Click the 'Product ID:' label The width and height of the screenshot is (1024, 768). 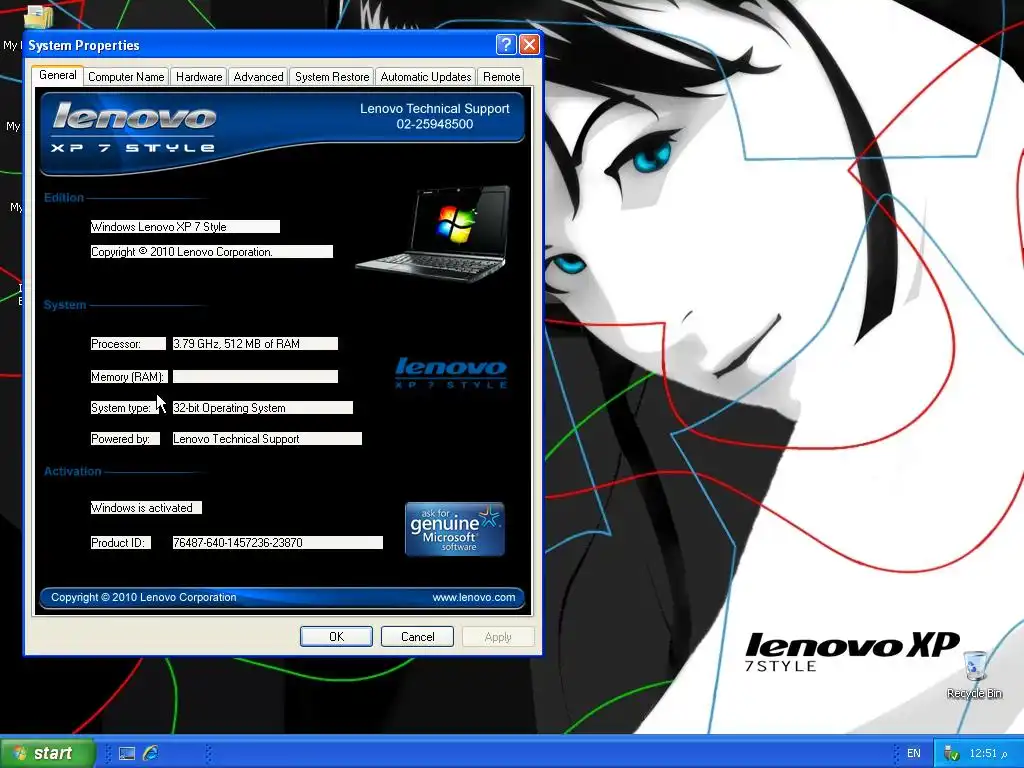tap(121, 542)
